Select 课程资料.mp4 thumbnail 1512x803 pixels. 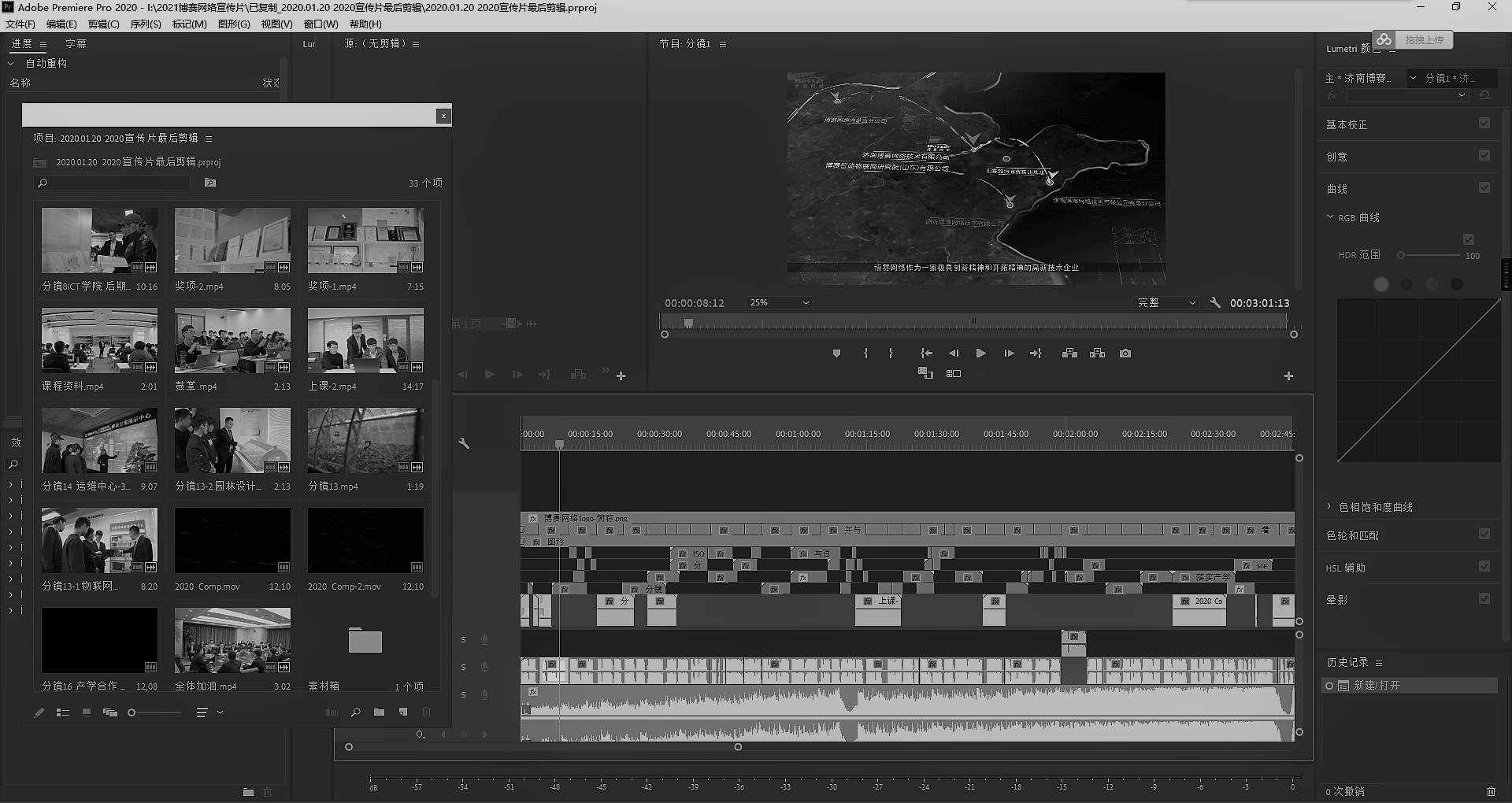(x=99, y=340)
